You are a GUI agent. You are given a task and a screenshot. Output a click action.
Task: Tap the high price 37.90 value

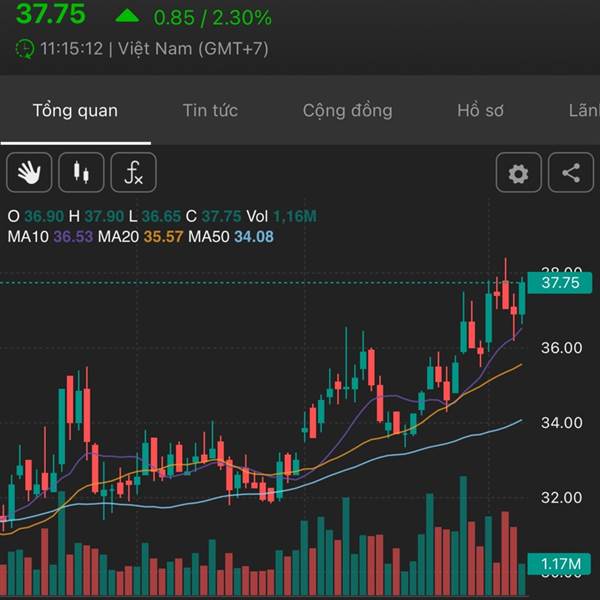(104, 216)
